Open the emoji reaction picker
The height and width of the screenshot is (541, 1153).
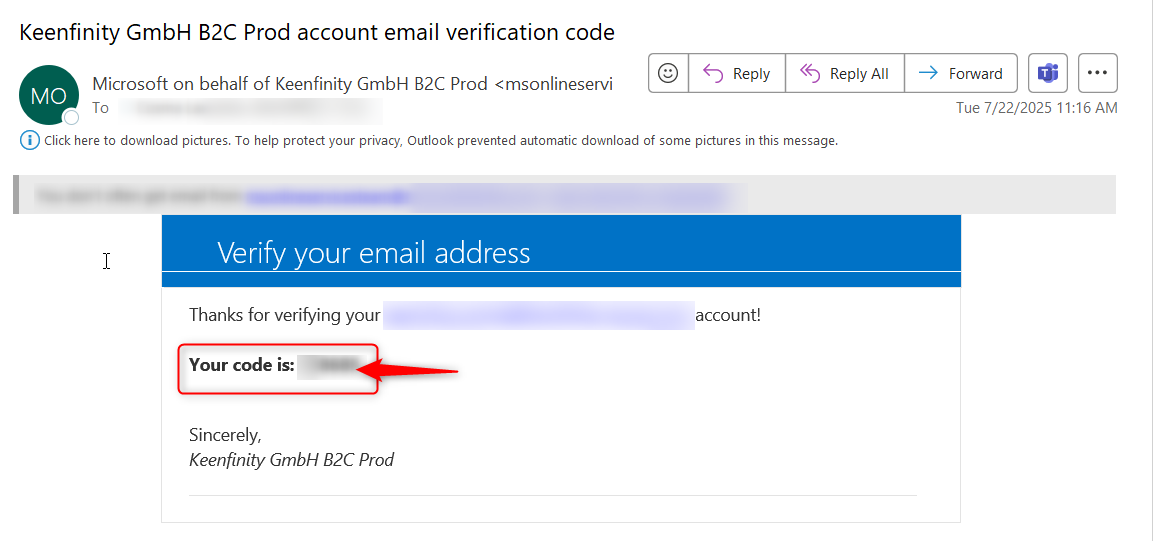pyautogui.click(x=668, y=73)
